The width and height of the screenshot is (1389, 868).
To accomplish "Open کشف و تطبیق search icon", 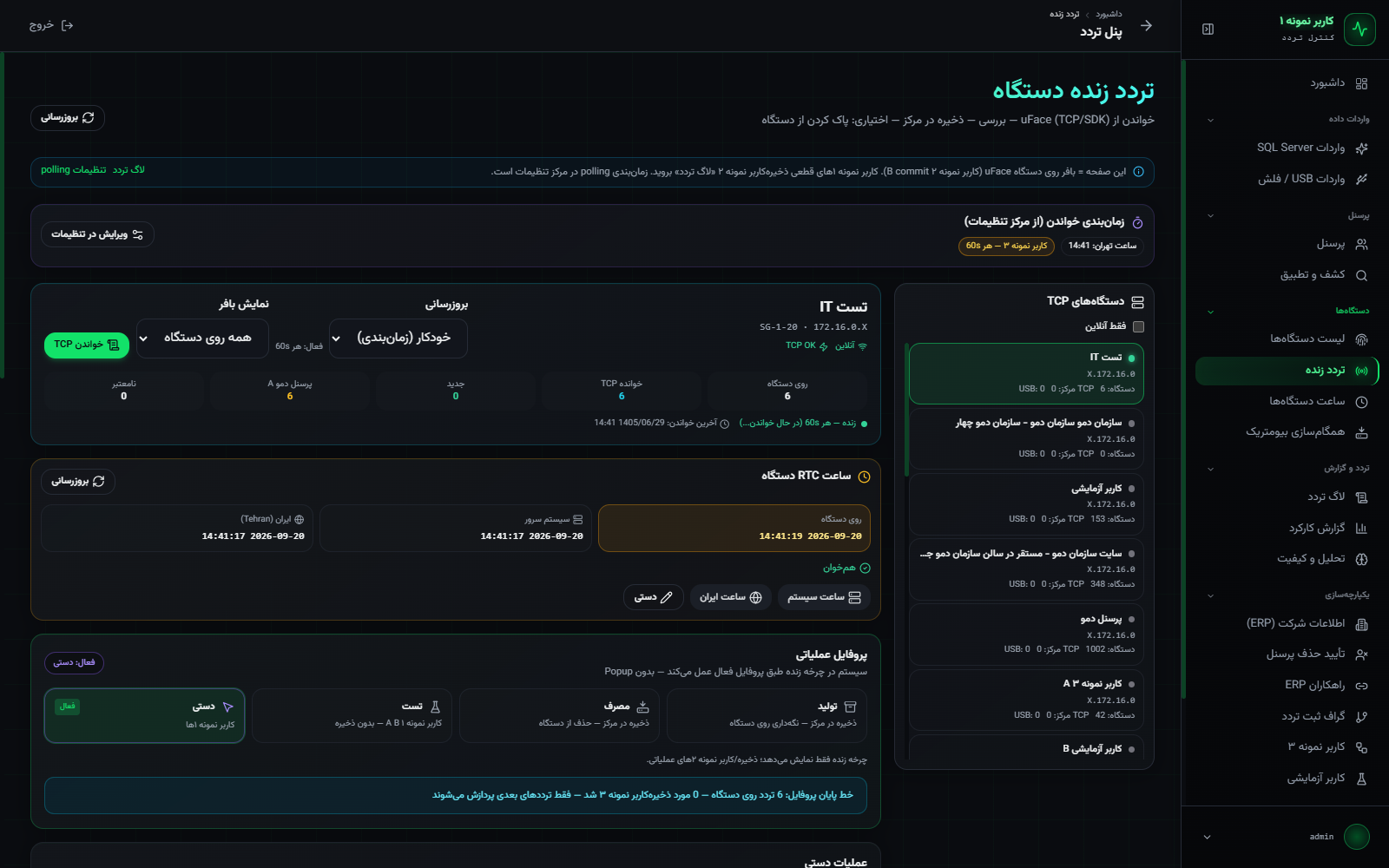I will point(1361,275).
